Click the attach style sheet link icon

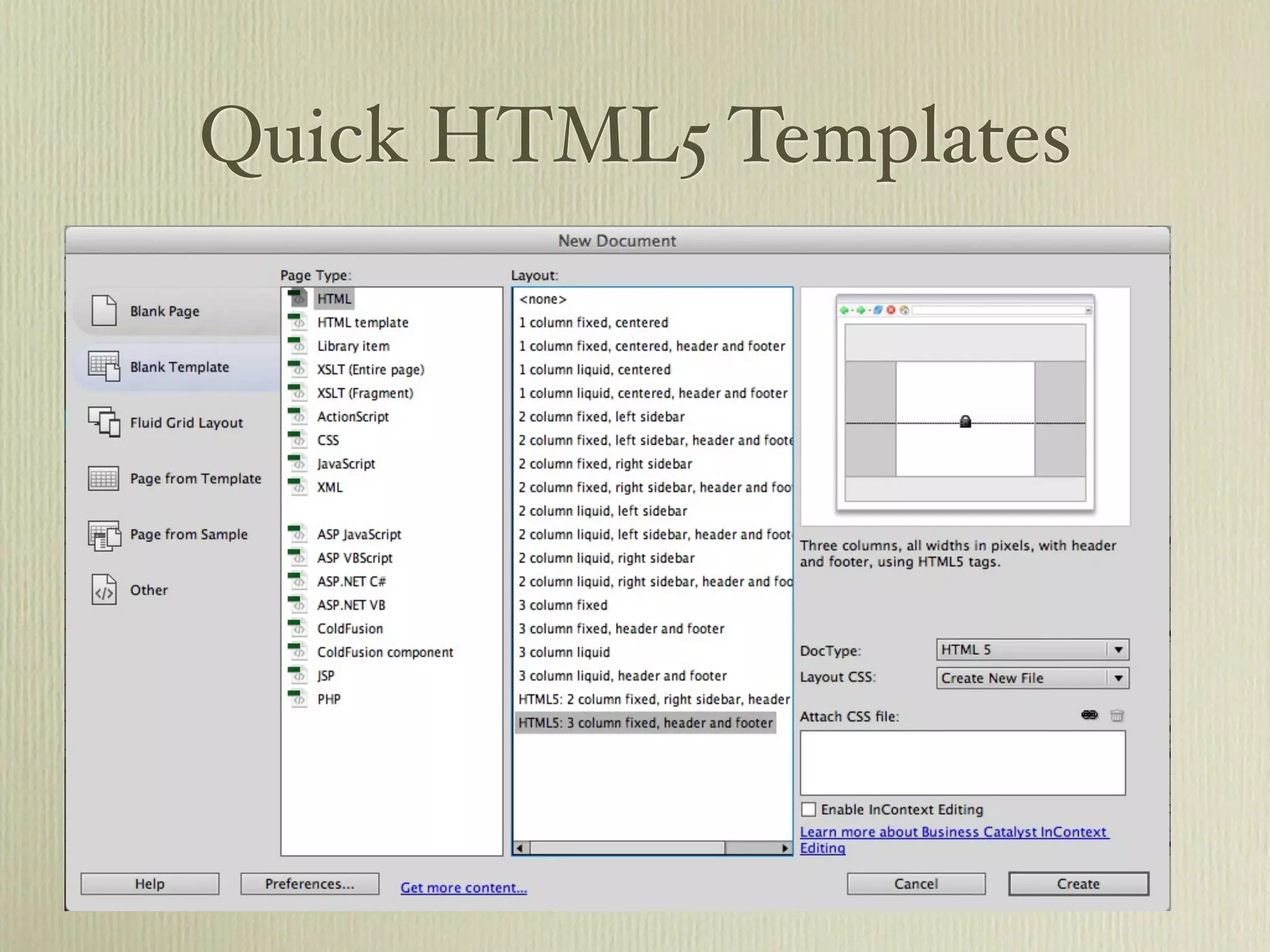click(1090, 715)
